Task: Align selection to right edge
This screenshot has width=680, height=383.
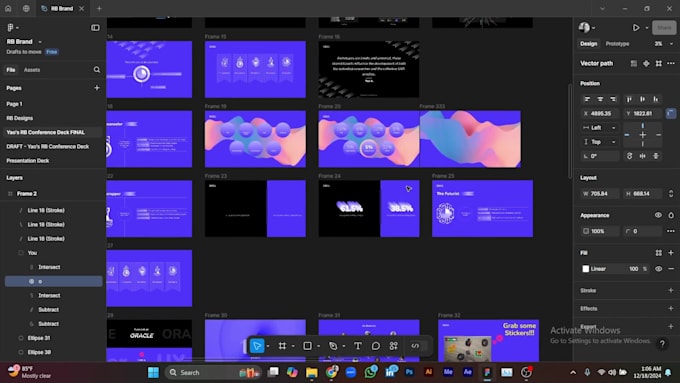Action: point(613,99)
